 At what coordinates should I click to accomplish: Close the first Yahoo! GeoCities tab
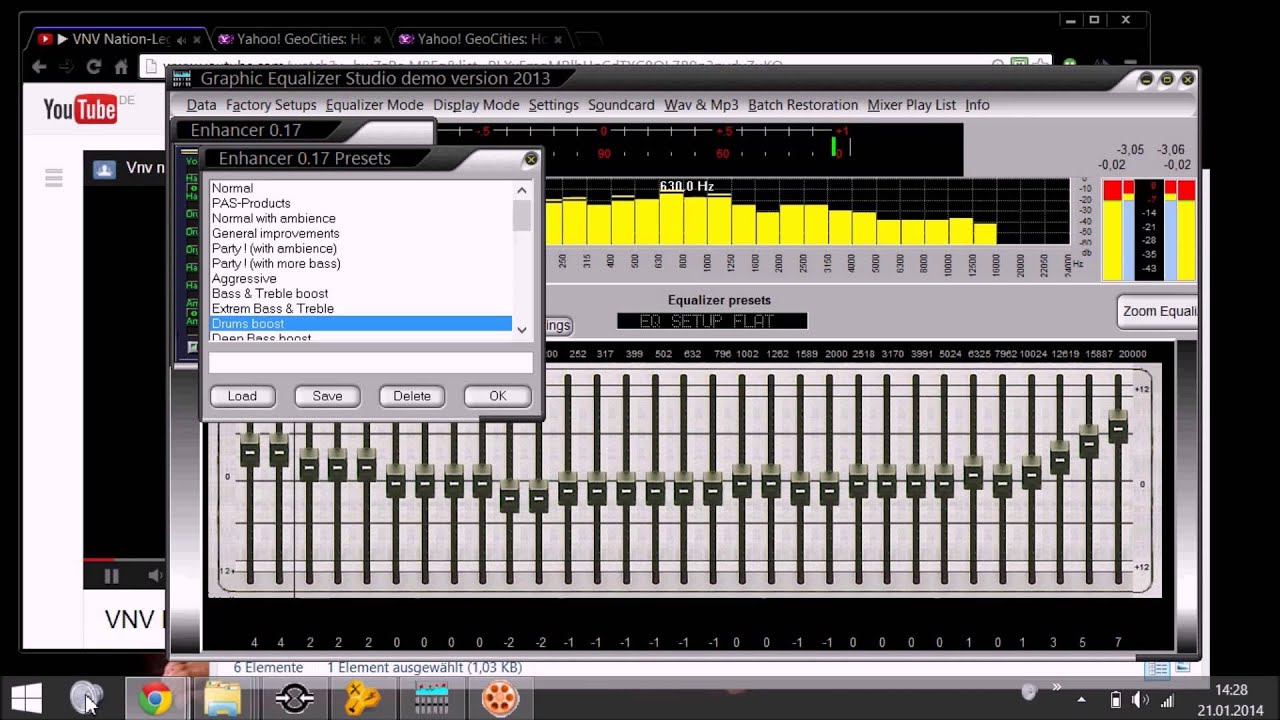[377, 40]
